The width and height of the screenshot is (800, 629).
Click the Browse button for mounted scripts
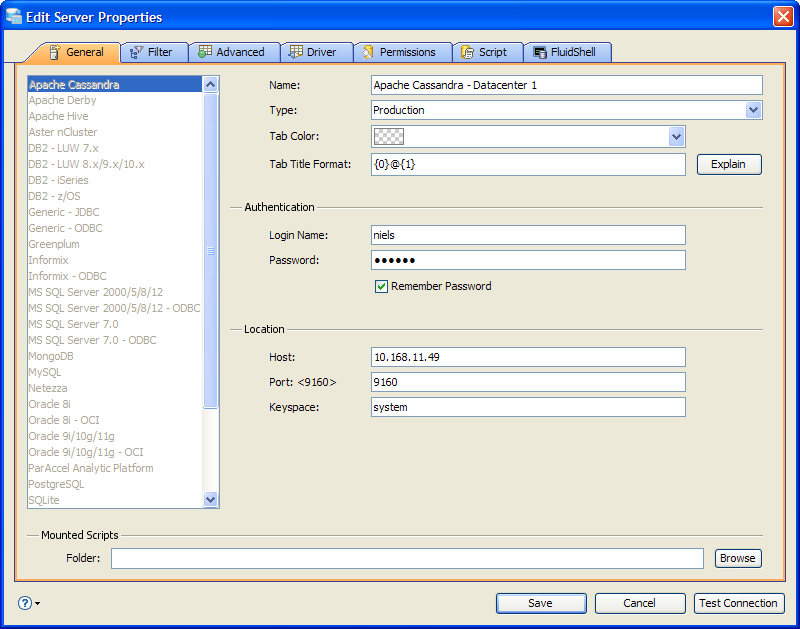(x=738, y=558)
